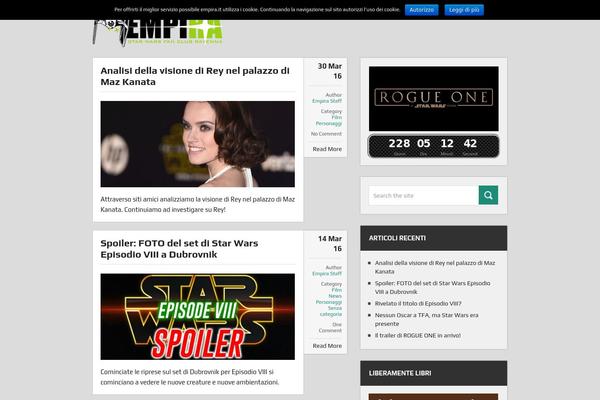Screen dimensions: 600x400
Task: Click Read More for the 14 Mar post
Action: pos(327,346)
